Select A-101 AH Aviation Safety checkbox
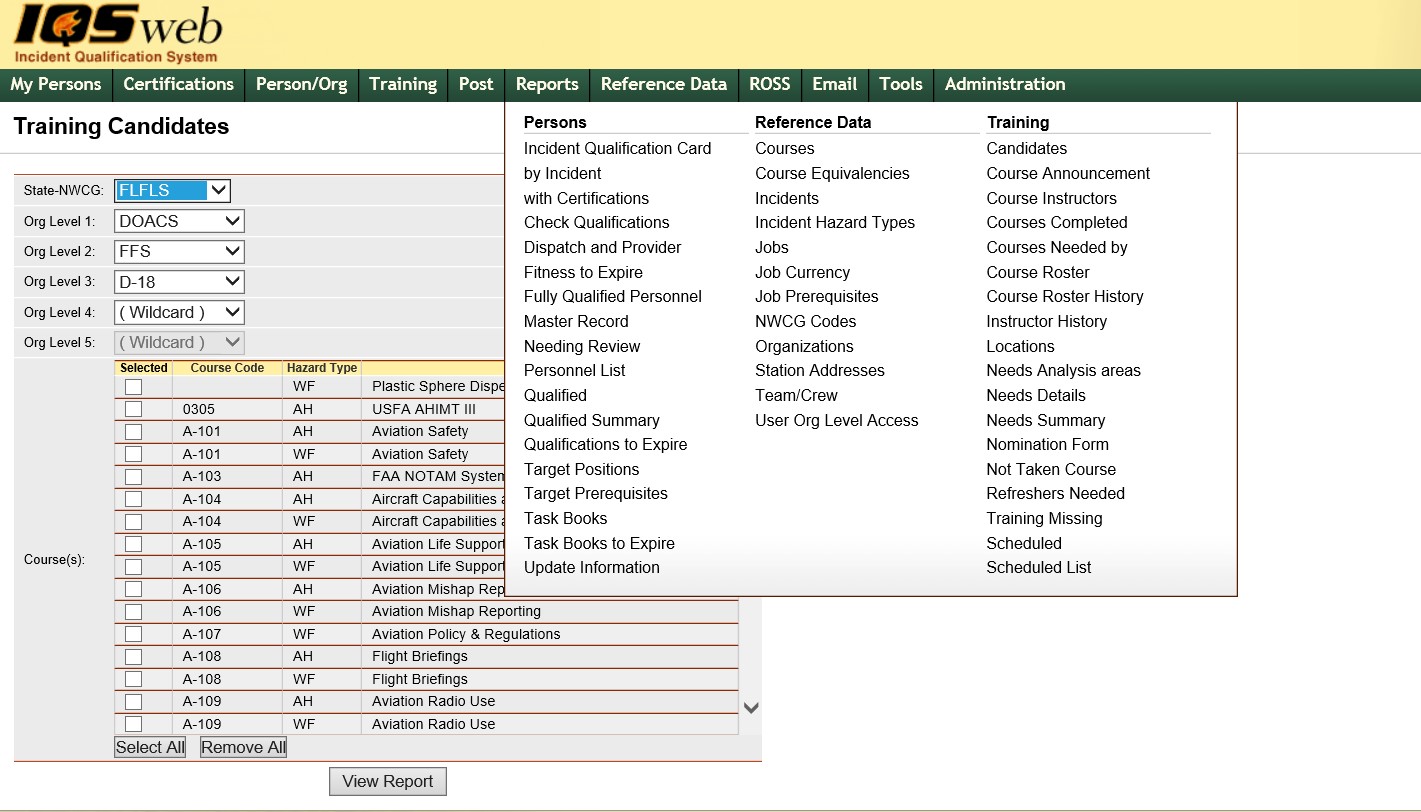 tap(133, 432)
